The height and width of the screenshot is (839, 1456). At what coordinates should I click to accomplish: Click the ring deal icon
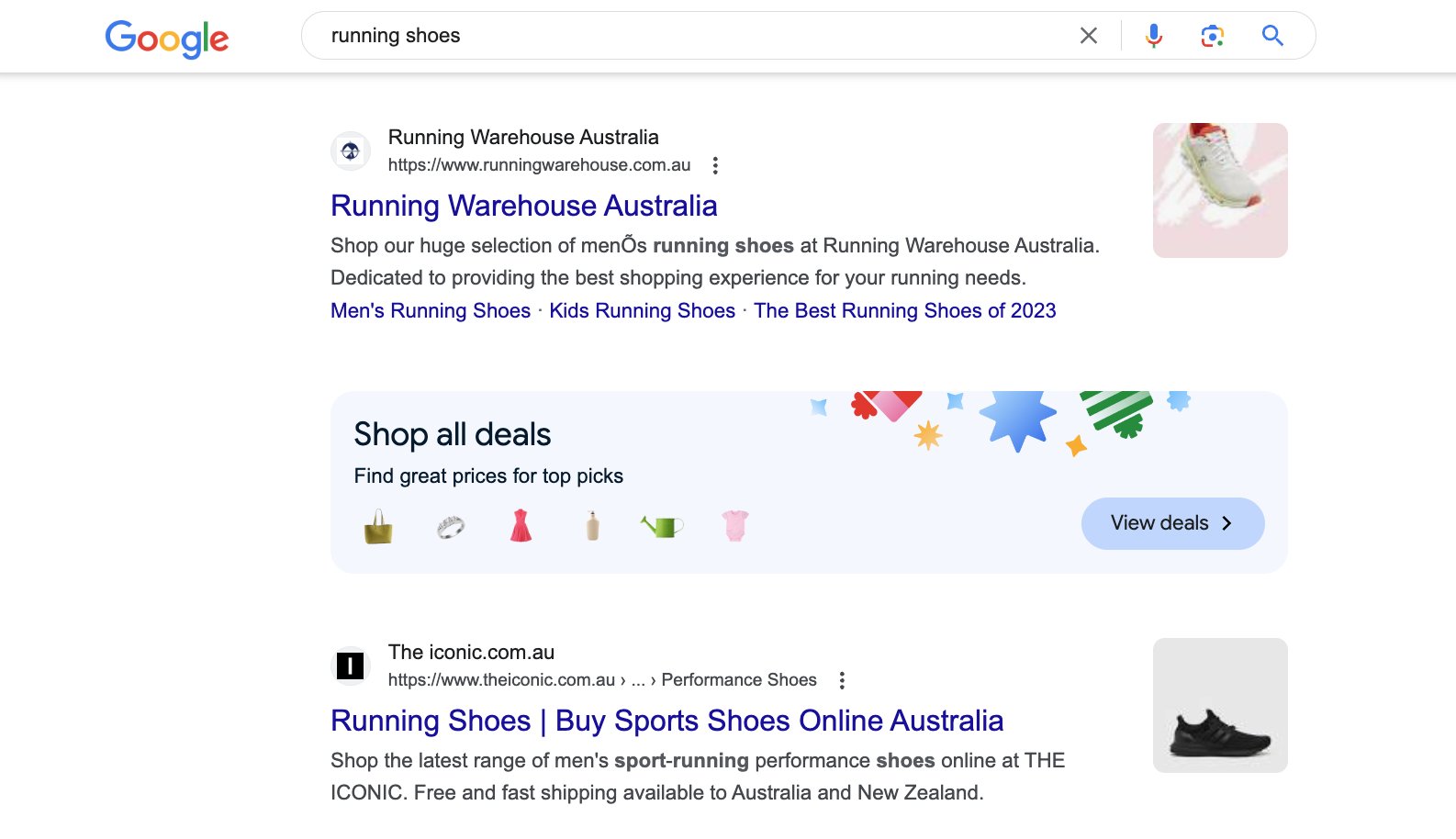click(450, 524)
